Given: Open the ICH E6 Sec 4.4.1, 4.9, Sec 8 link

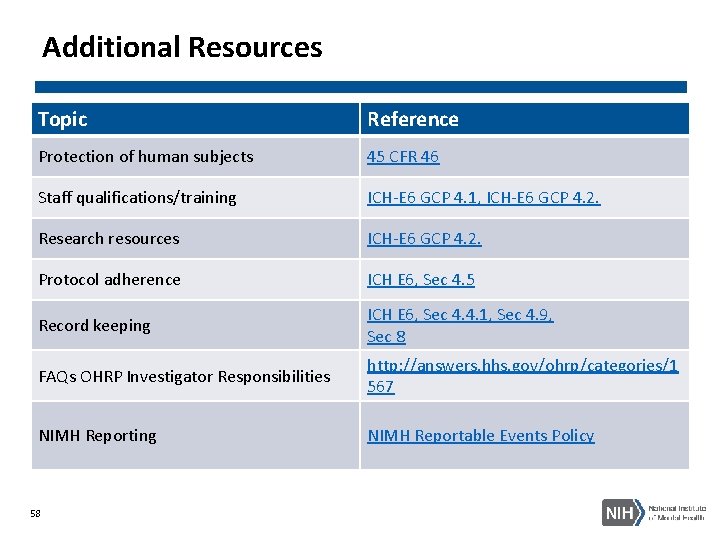Looking at the screenshot, I should tap(460, 326).
